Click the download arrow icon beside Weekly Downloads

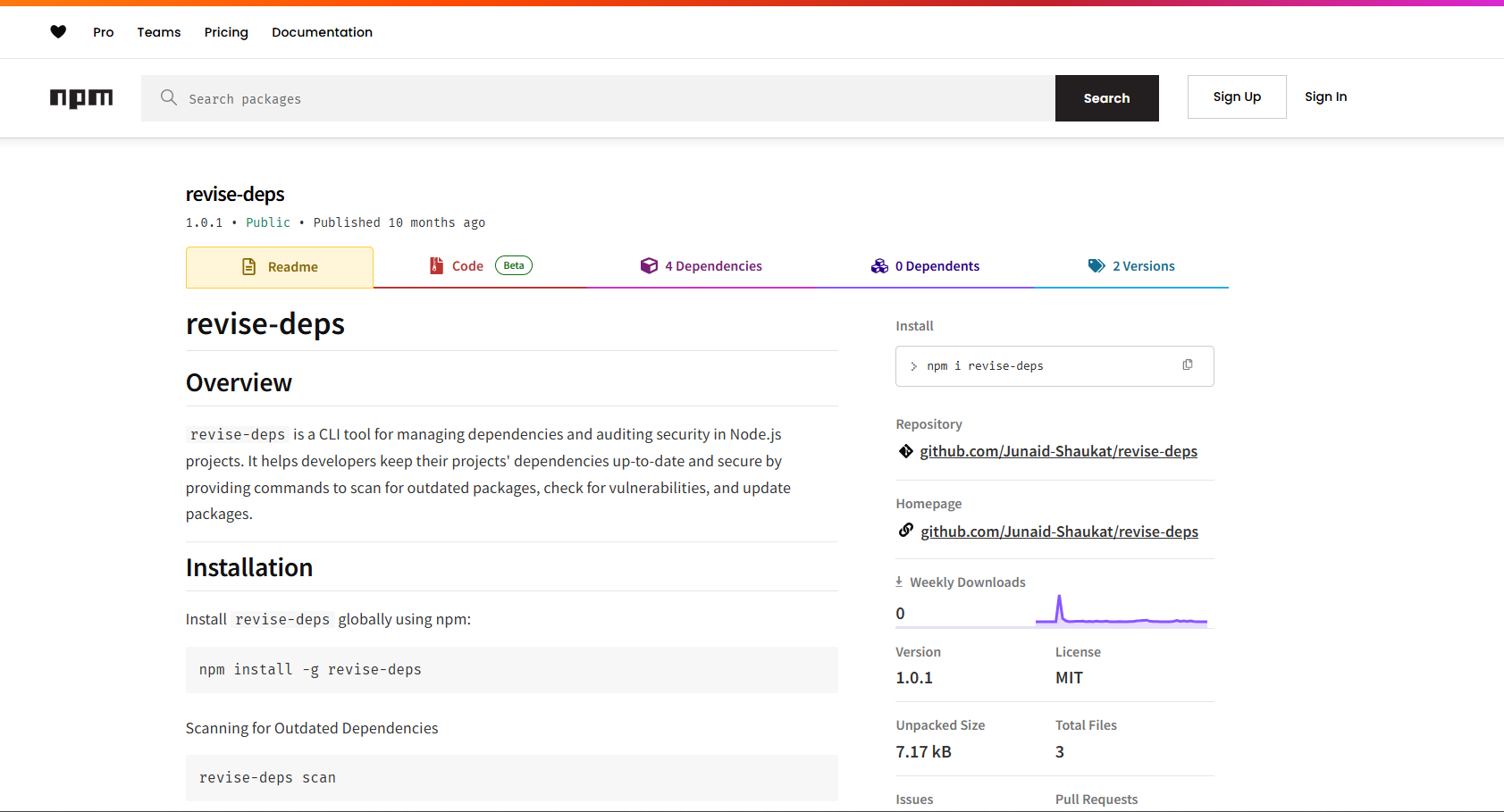pyautogui.click(x=897, y=581)
